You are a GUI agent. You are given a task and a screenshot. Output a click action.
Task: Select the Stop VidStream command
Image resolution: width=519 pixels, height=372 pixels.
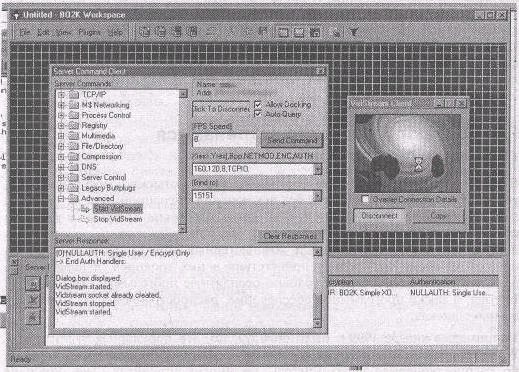(x=118, y=219)
